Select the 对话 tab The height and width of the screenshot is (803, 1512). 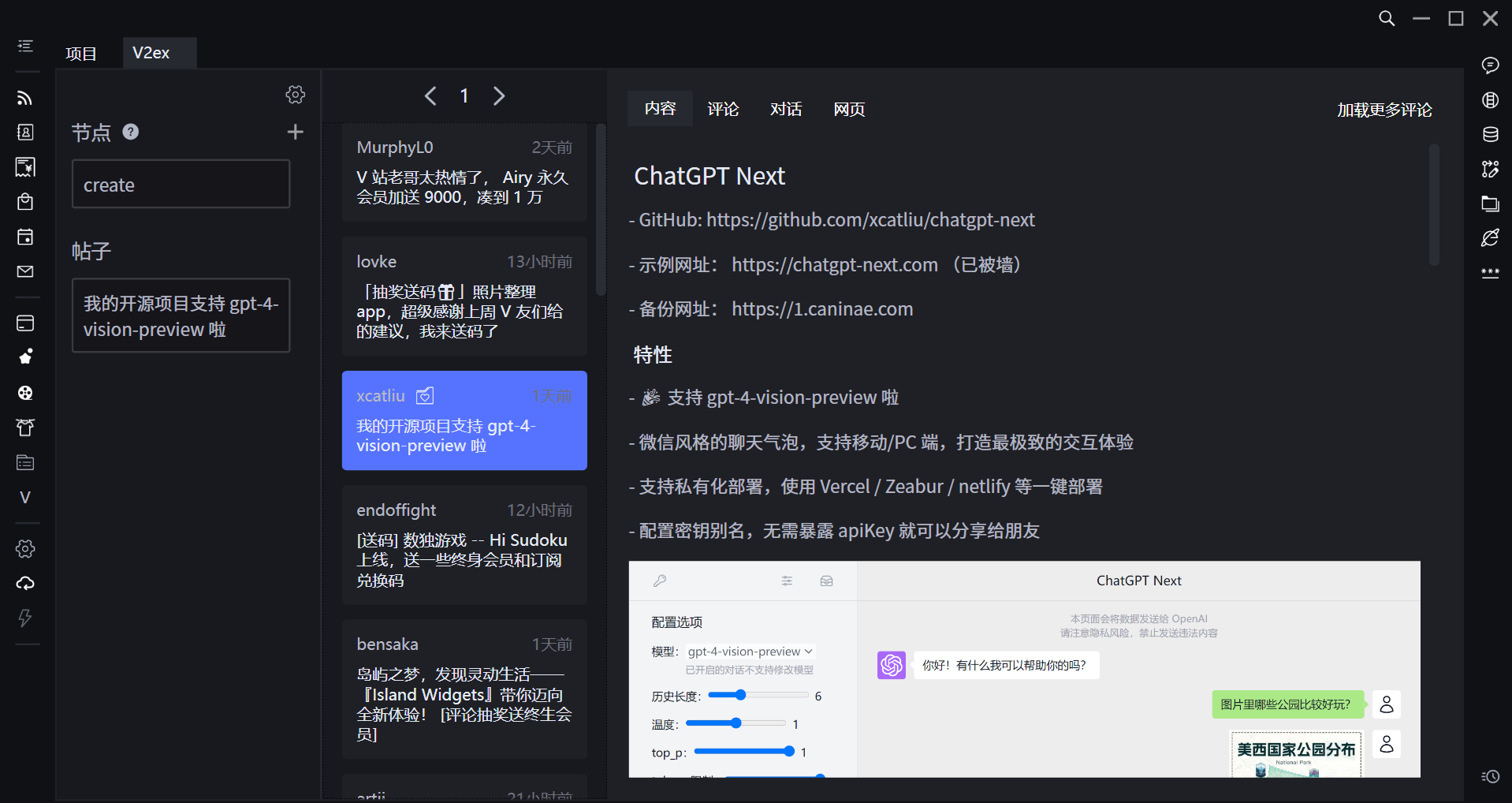tap(786, 109)
